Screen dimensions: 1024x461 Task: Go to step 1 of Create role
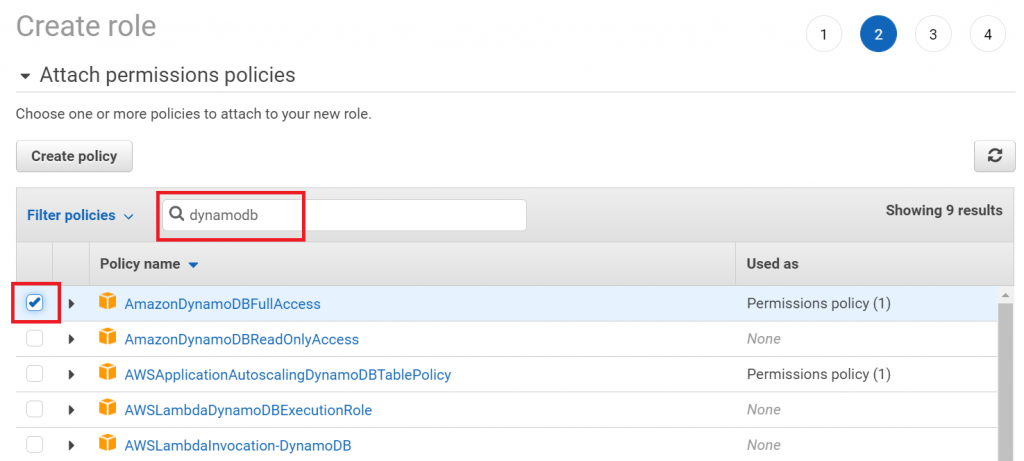pos(824,34)
